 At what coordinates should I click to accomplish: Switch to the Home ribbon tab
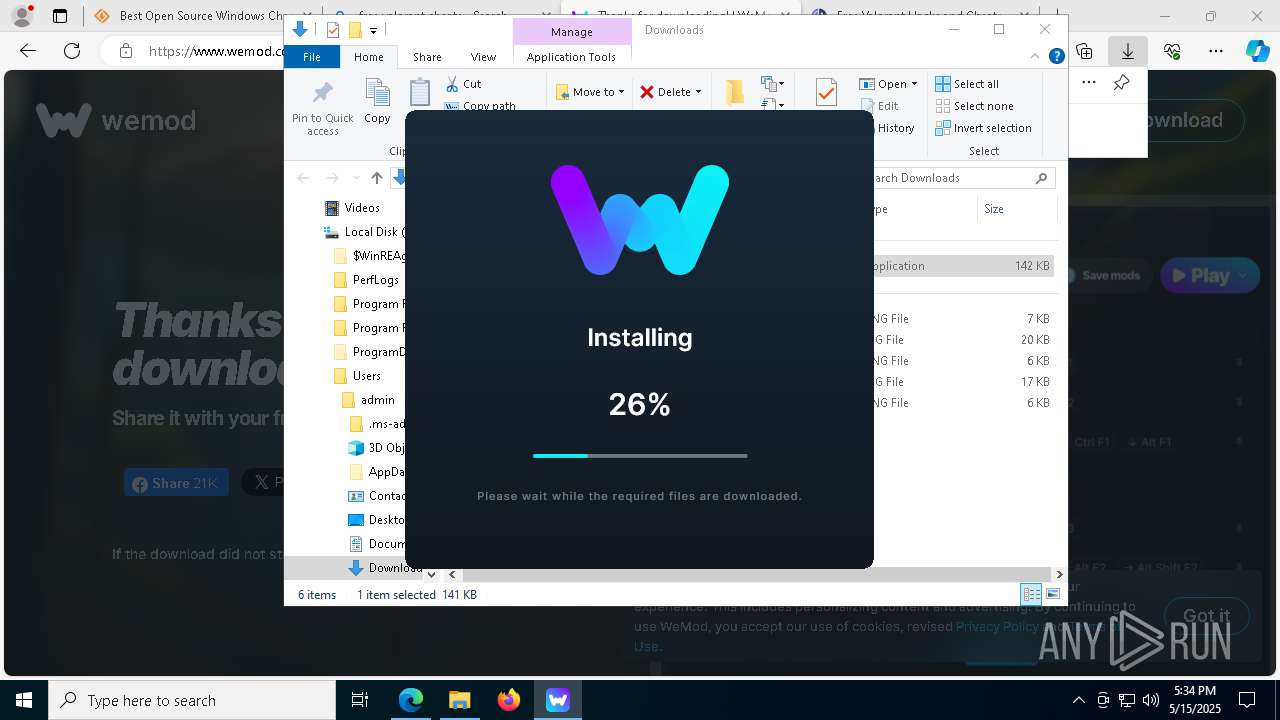(x=368, y=57)
